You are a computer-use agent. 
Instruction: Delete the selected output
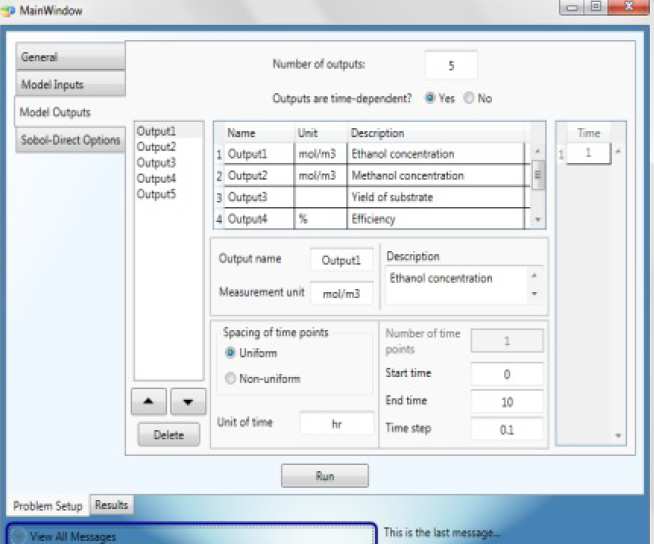click(168, 435)
